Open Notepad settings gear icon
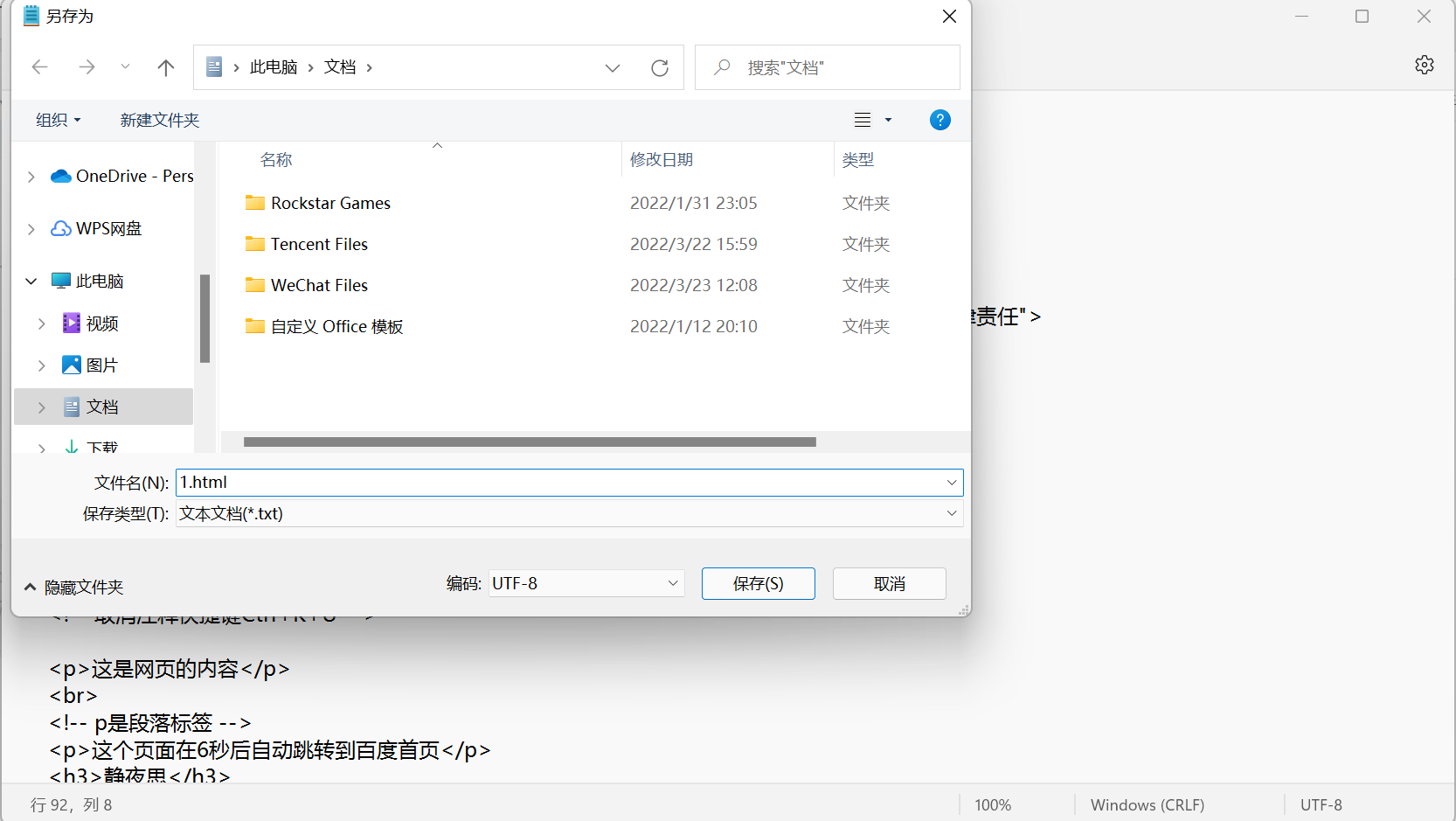 [1425, 65]
